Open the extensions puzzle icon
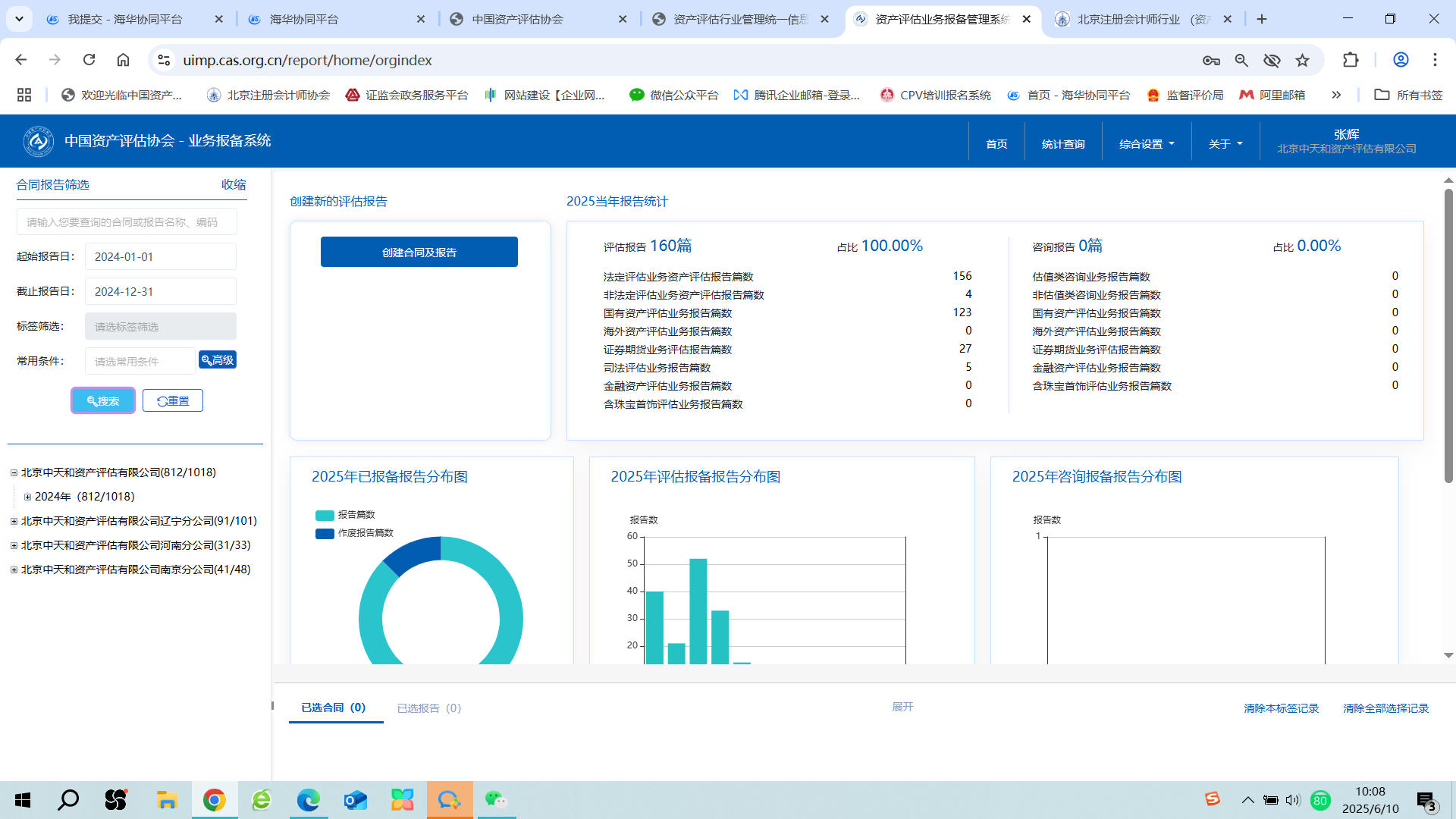The image size is (1456, 819). [1351, 60]
